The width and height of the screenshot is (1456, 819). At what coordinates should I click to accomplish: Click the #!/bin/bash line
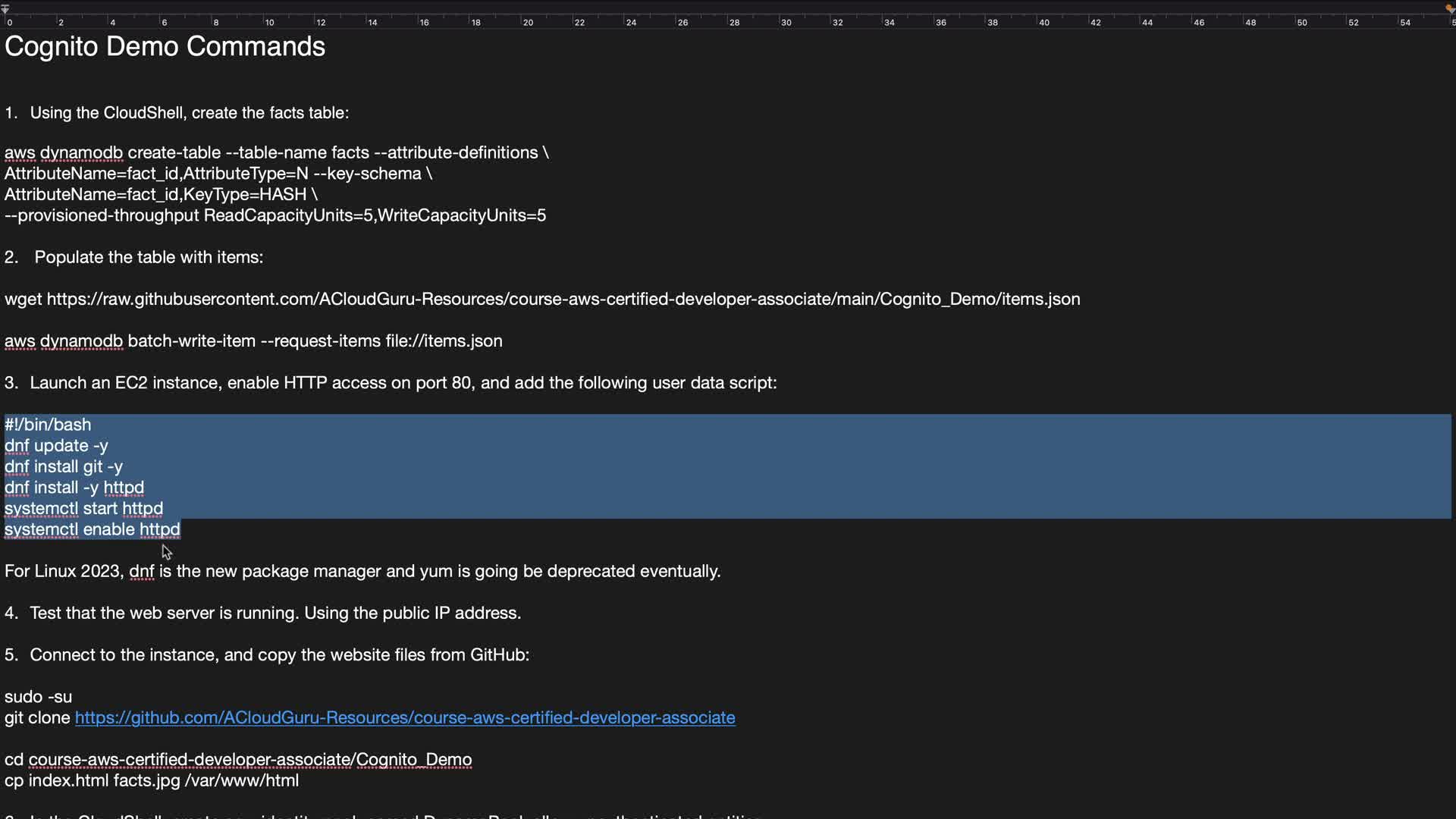point(48,425)
